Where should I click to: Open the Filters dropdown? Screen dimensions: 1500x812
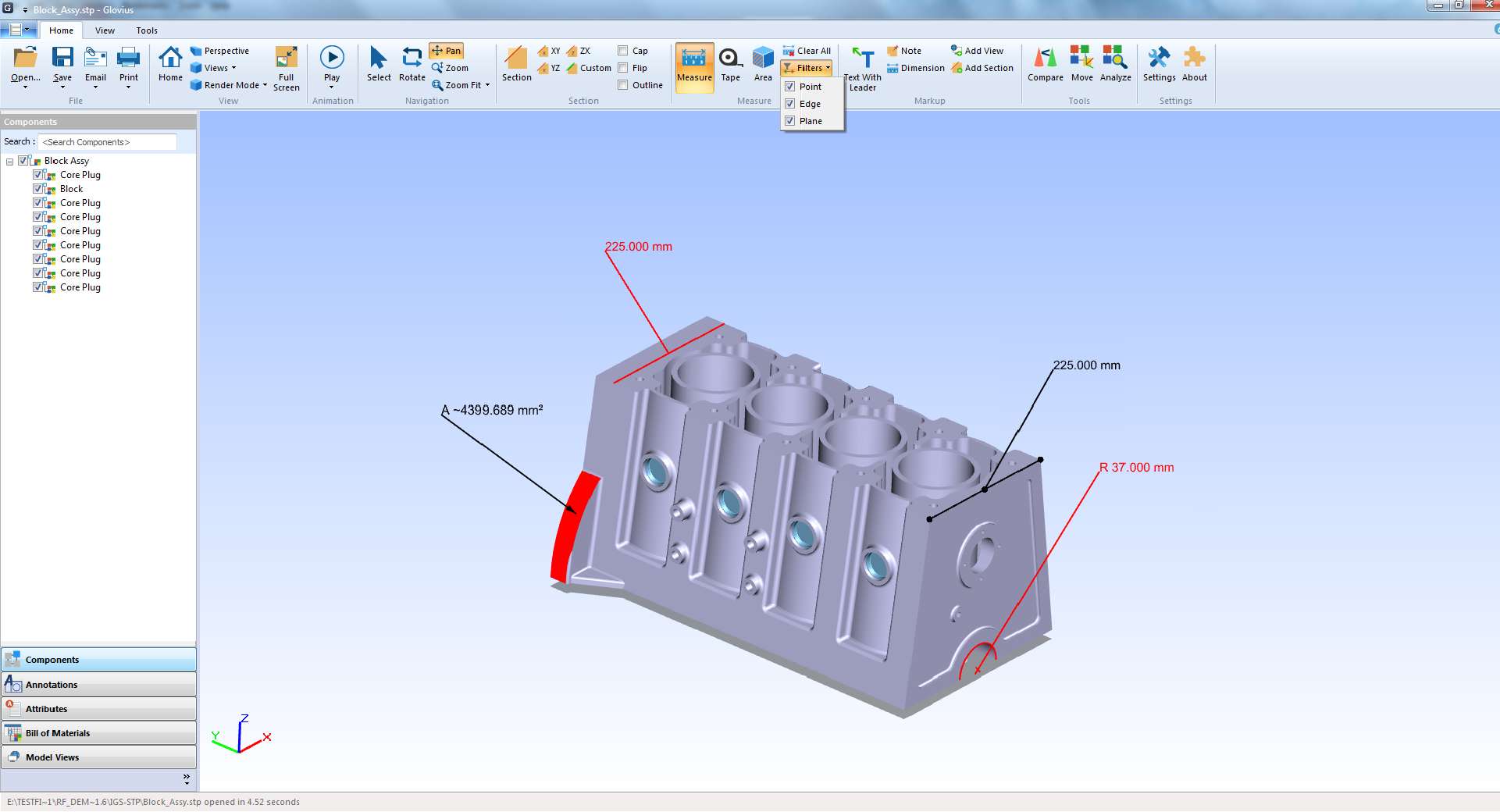(807, 68)
